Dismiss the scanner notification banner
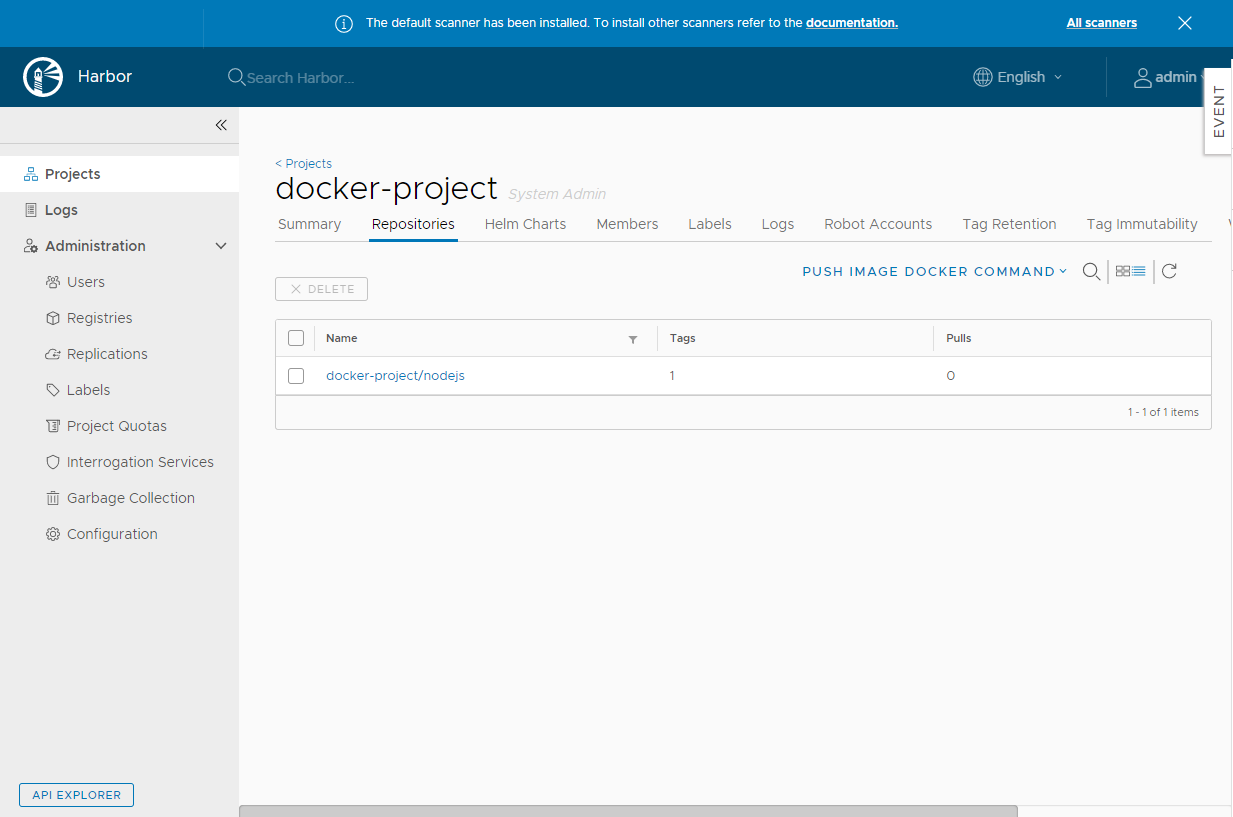 (x=1185, y=23)
